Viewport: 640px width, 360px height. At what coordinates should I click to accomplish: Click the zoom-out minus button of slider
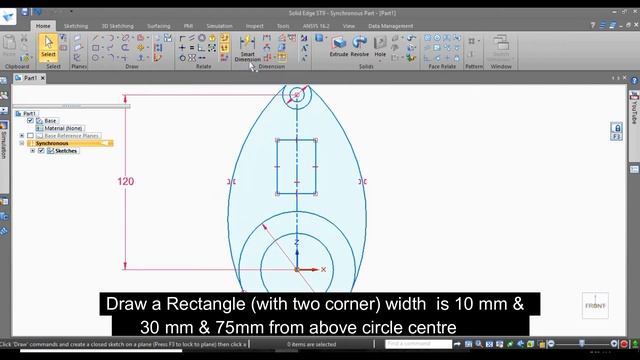tap(551, 344)
